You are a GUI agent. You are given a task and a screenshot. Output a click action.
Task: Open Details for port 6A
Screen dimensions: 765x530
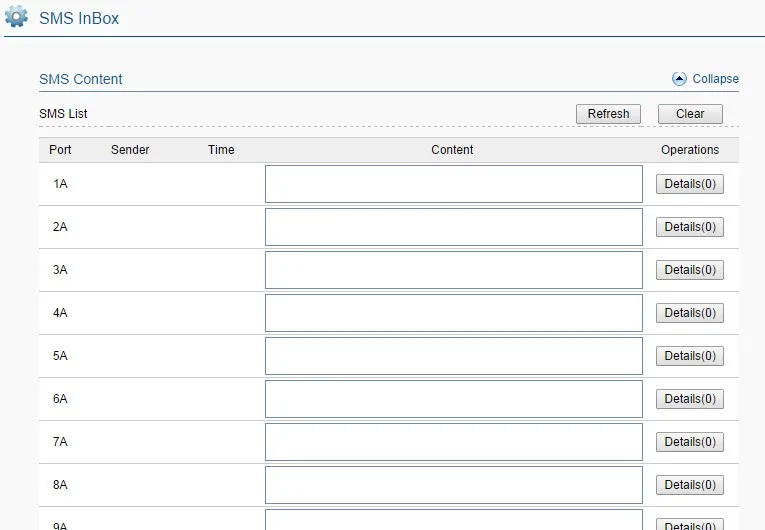point(690,399)
